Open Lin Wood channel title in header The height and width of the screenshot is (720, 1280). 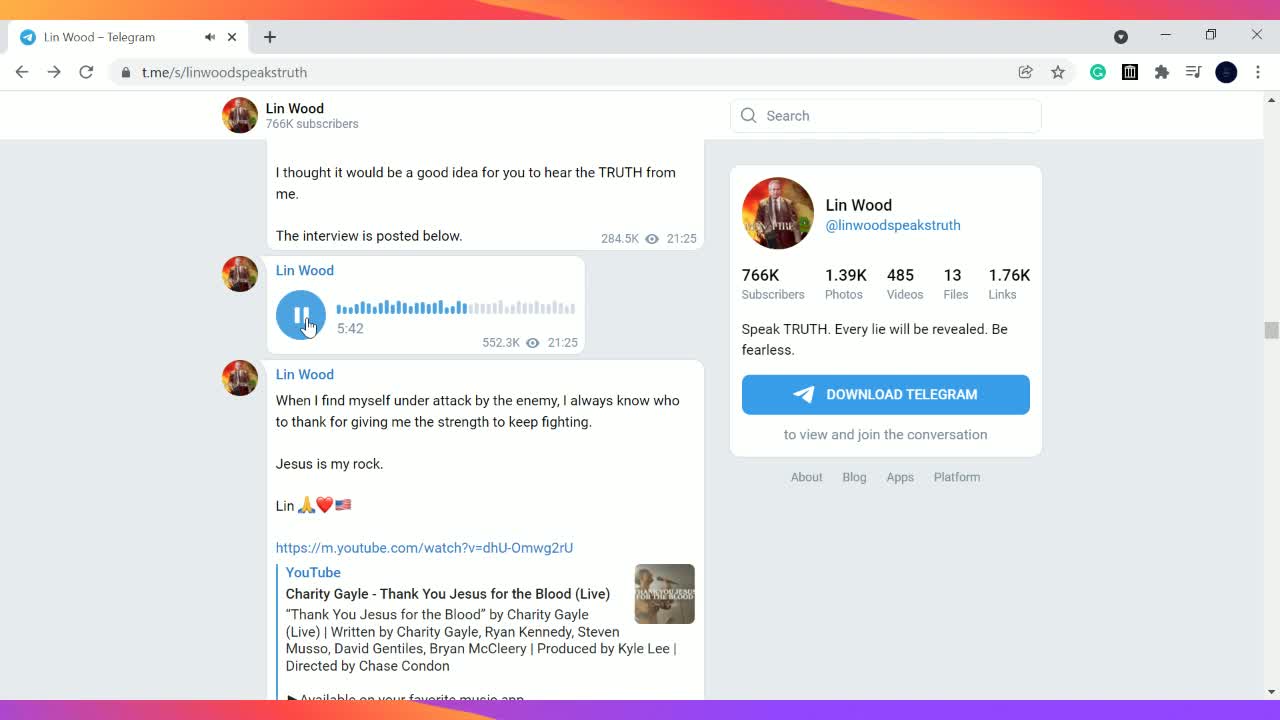pos(295,108)
